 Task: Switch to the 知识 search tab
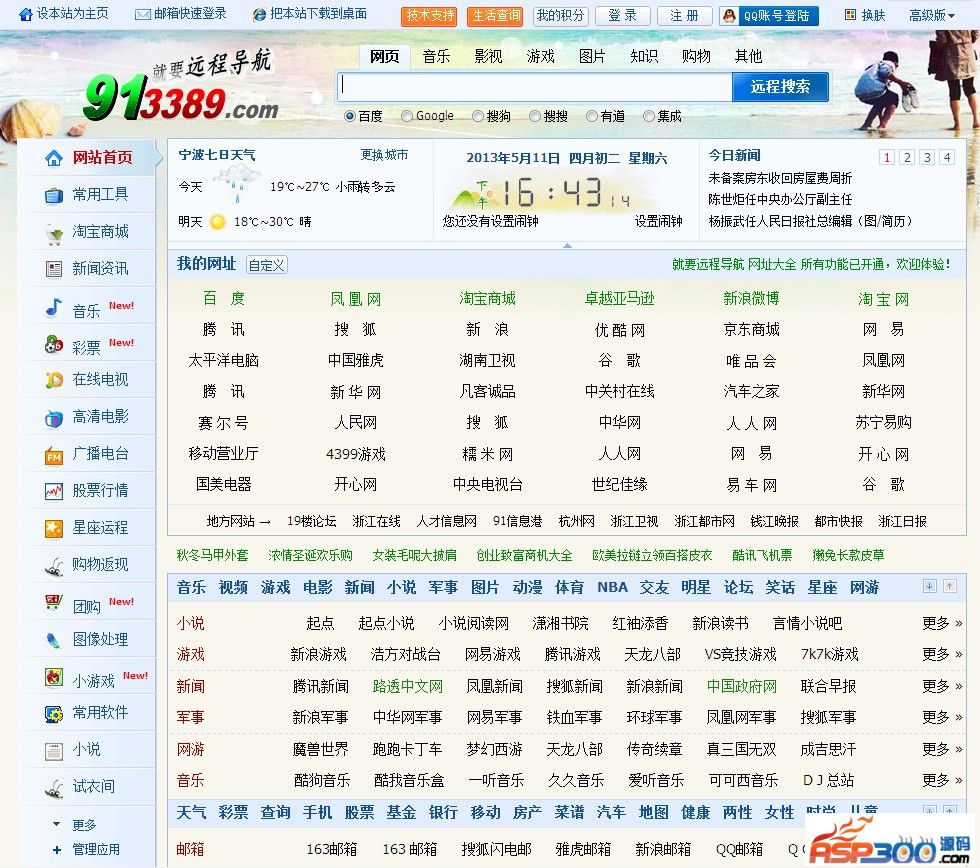644,57
